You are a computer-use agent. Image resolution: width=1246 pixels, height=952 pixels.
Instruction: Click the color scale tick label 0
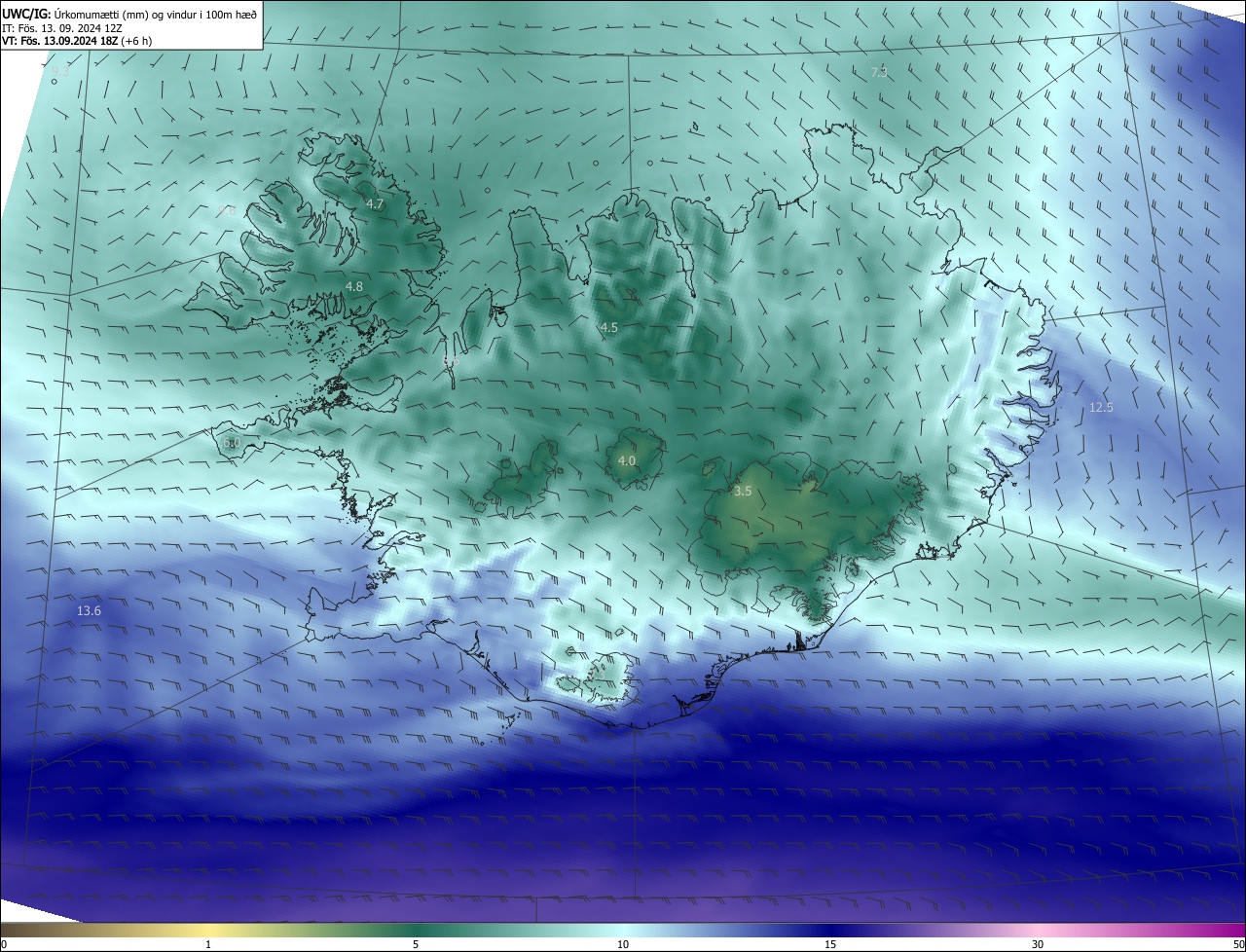pos(4,944)
